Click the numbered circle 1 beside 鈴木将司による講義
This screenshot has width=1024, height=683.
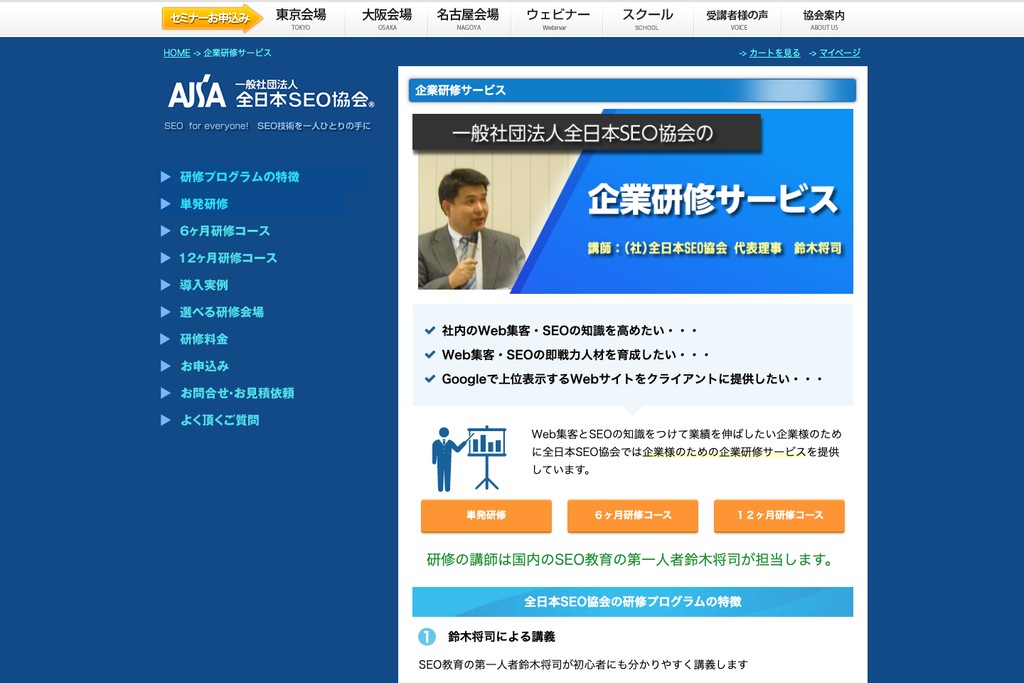coord(426,637)
